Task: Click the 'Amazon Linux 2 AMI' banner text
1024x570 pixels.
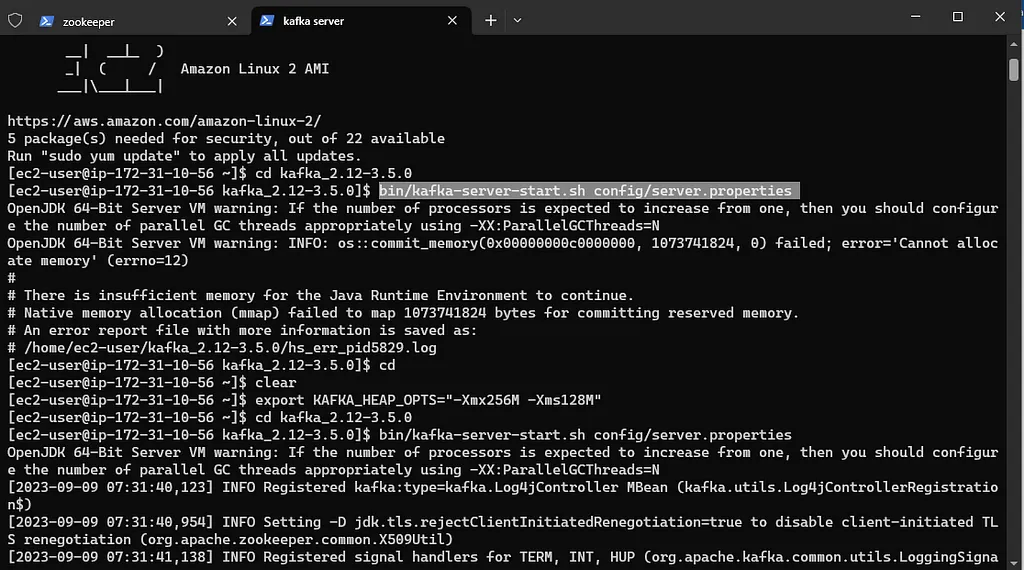Action: (255, 69)
